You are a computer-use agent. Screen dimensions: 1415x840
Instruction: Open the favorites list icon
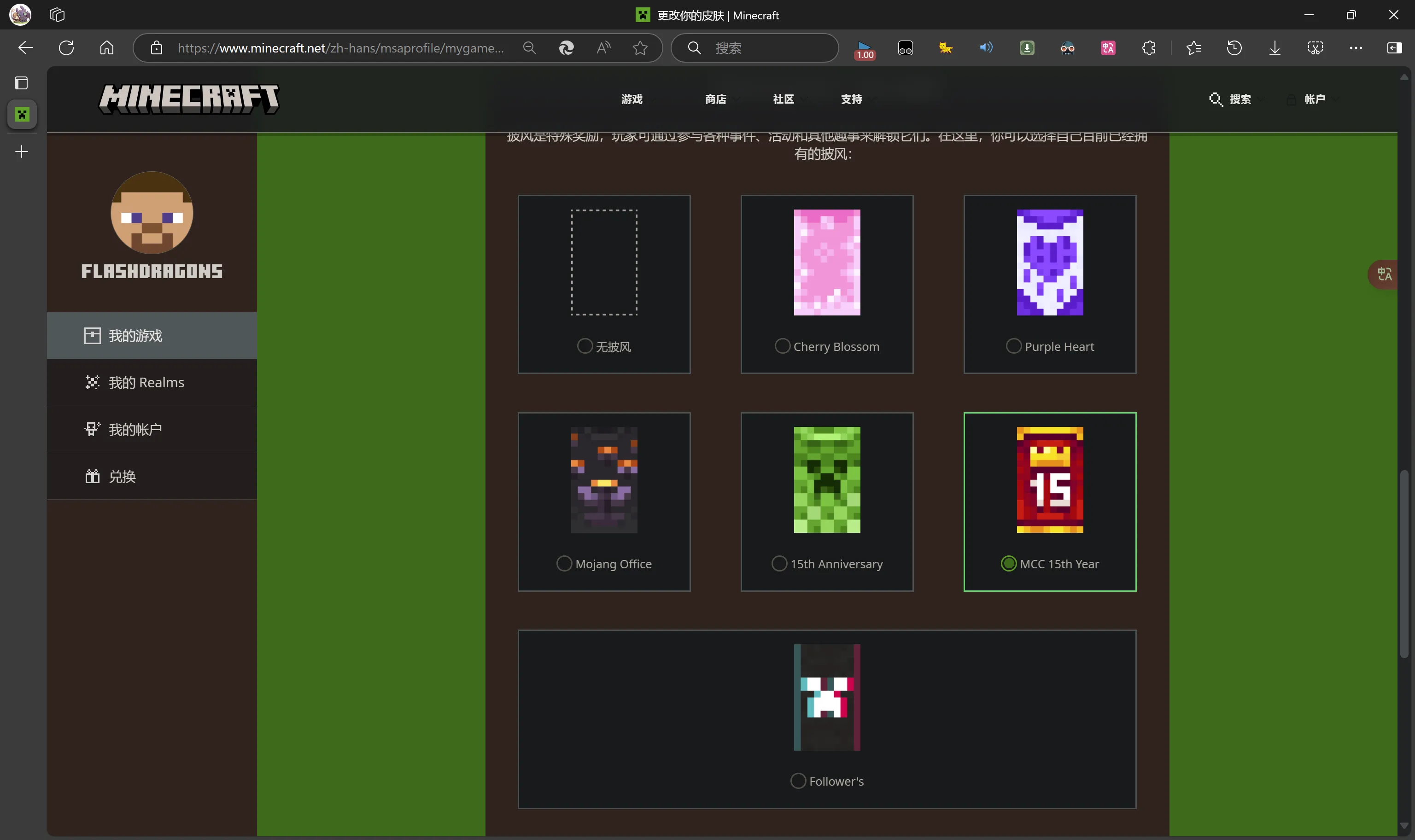coord(1194,48)
